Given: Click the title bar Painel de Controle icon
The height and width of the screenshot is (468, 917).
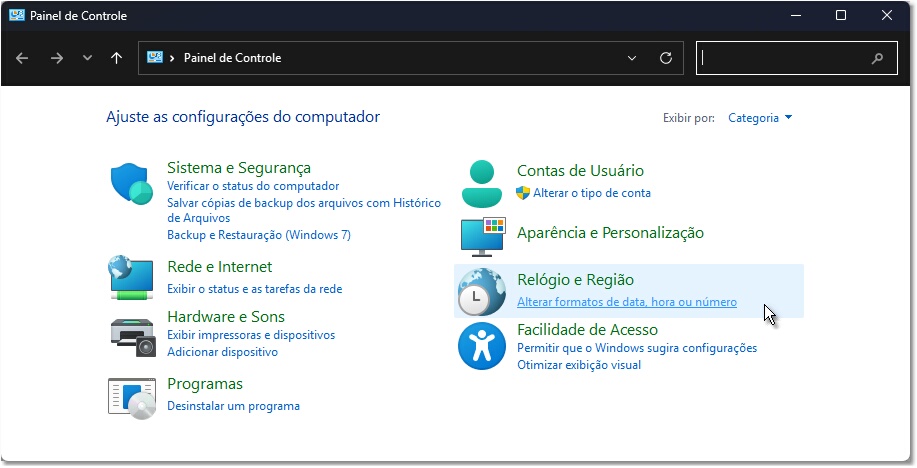Looking at the screenshot, I should (x=16, y=15).
